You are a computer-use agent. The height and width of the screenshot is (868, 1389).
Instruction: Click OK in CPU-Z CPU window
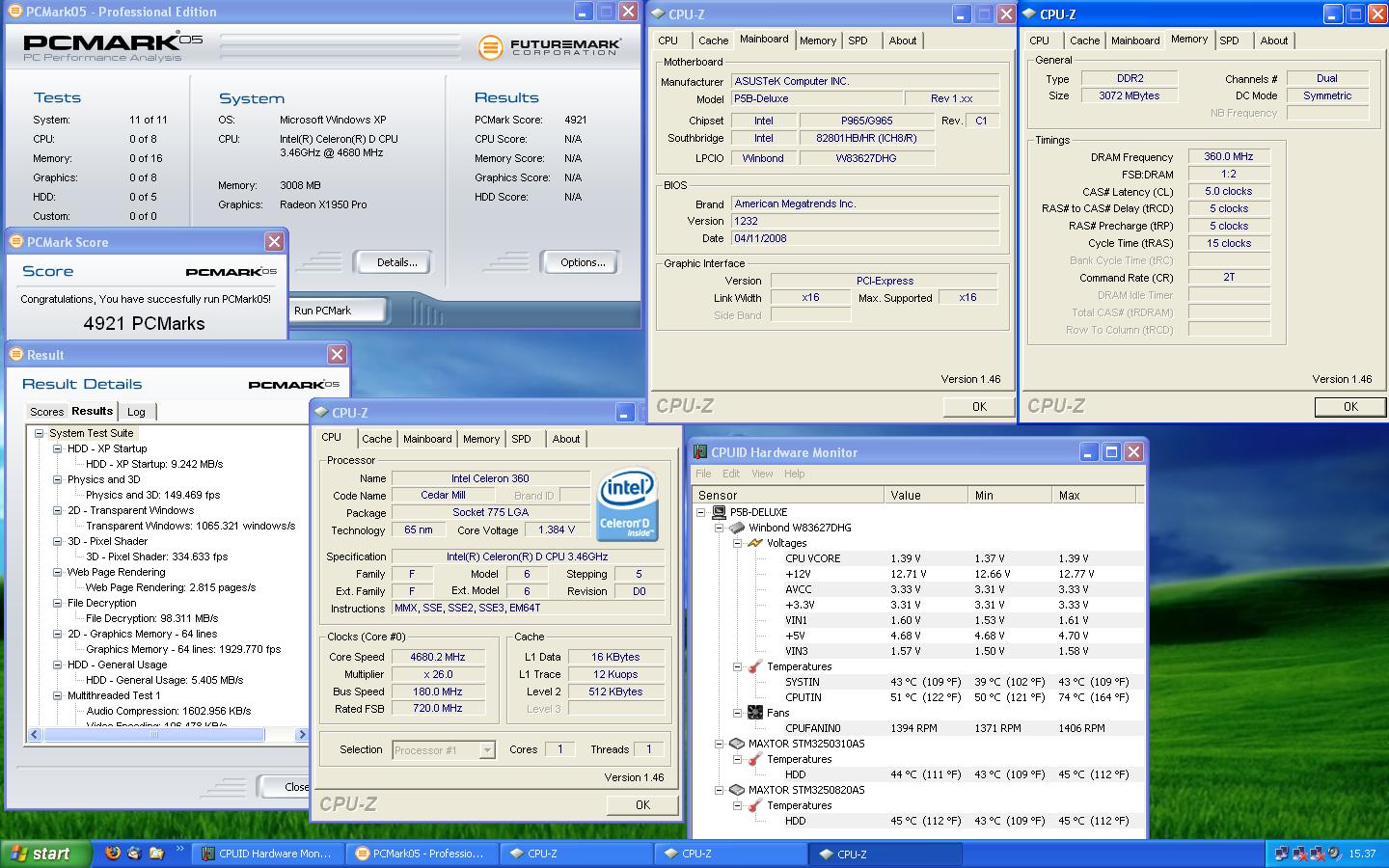[x=642, y=804]
